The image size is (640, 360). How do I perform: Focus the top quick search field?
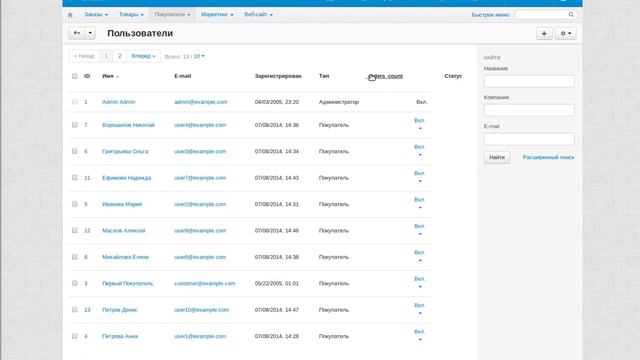[545, 15]
